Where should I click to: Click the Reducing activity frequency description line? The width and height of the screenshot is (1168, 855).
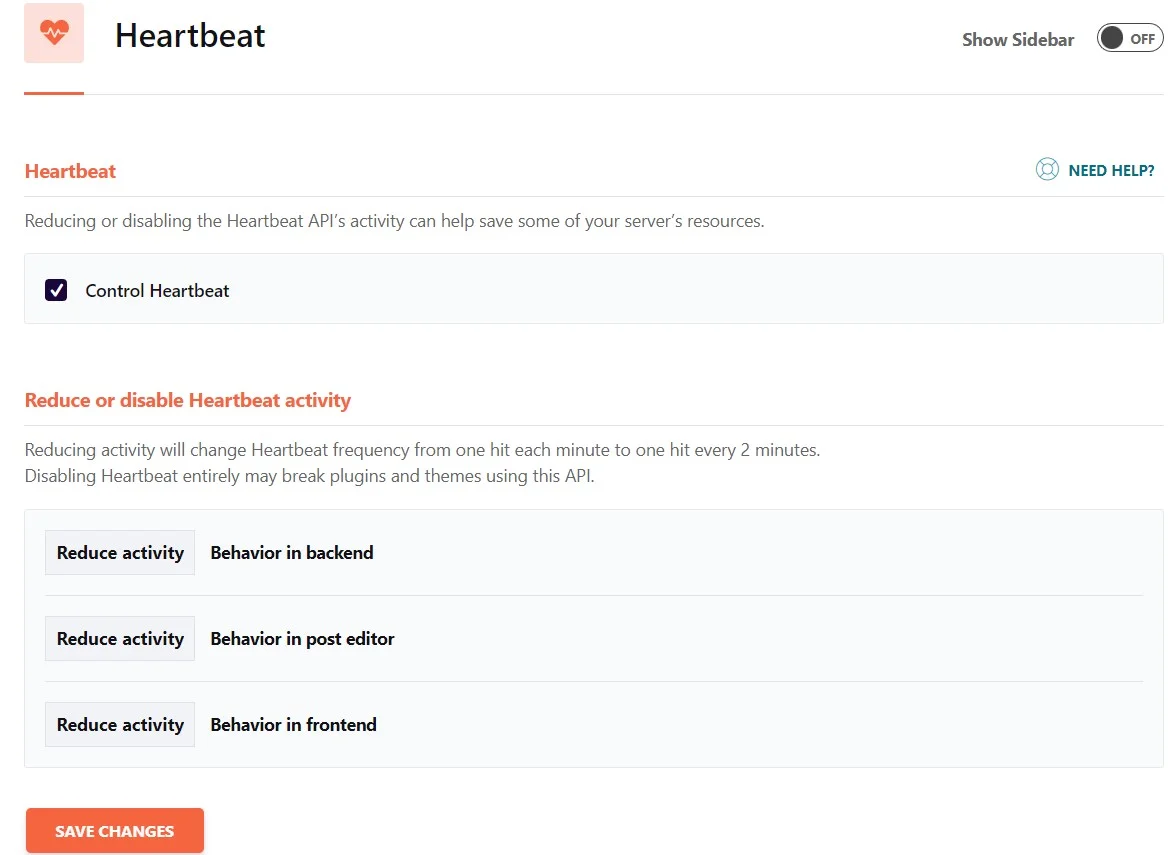pyautogui.click(x=422, y=450)
